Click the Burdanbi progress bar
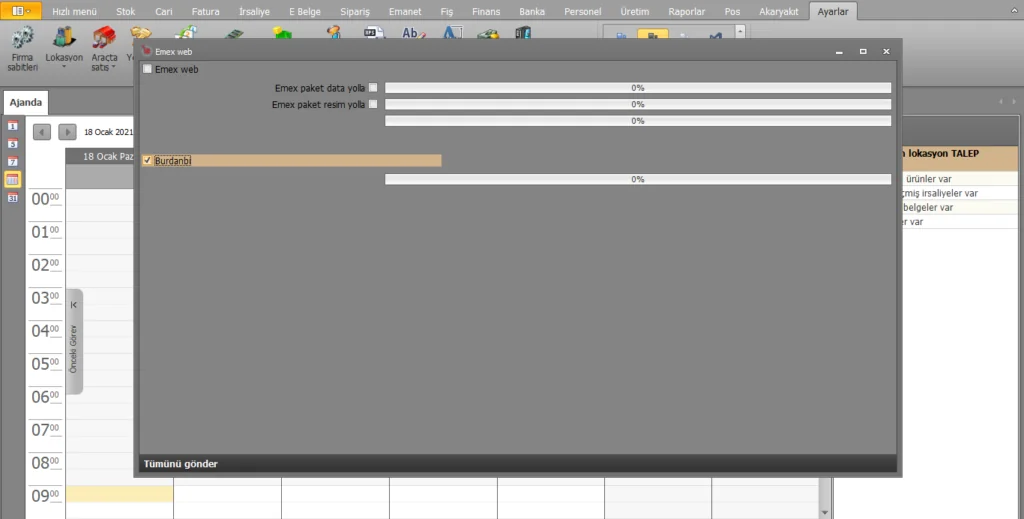 pyautogui.click(x=638, y=179)
